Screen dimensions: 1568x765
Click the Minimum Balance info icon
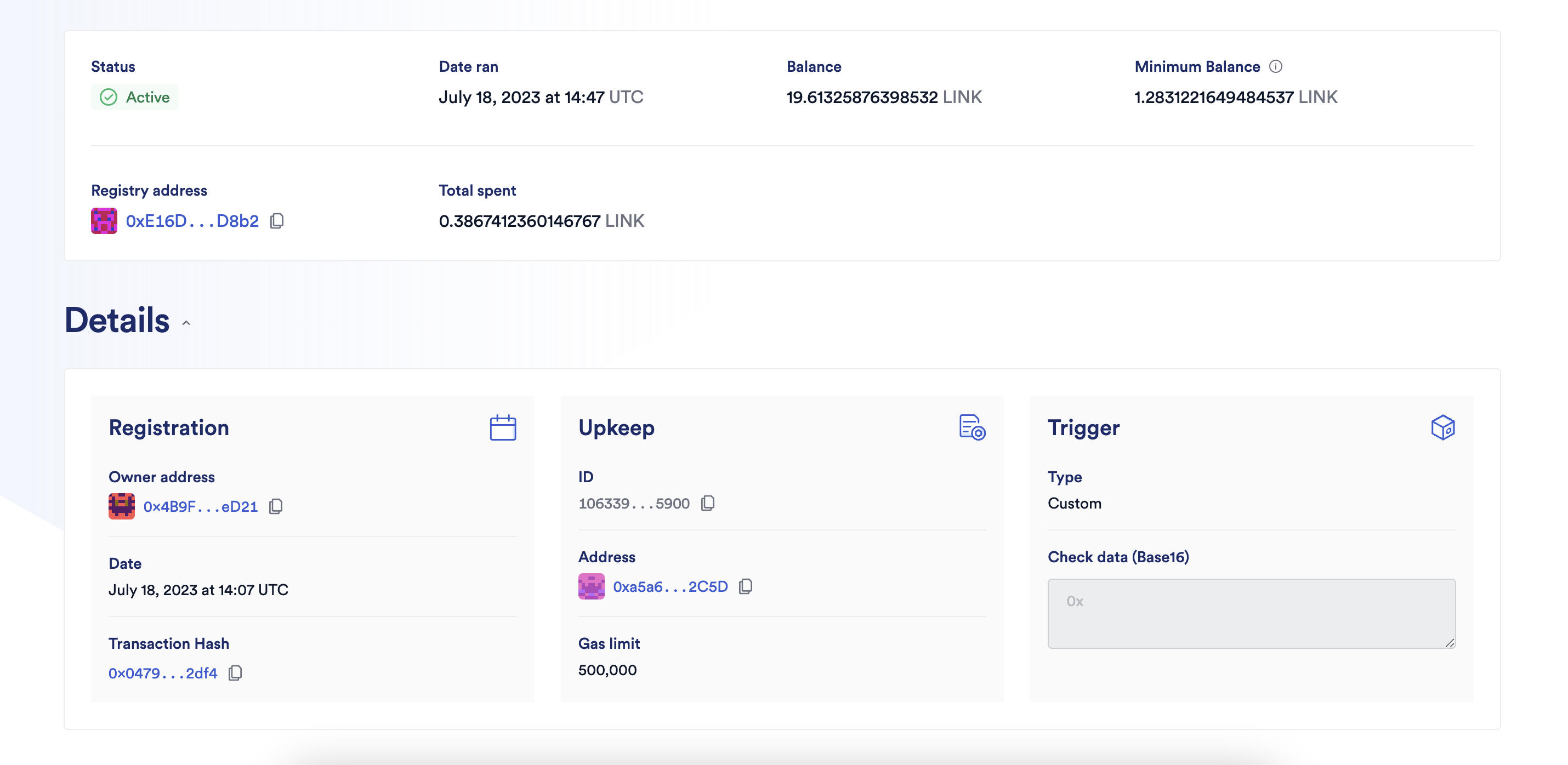[x=1276, y=66]
